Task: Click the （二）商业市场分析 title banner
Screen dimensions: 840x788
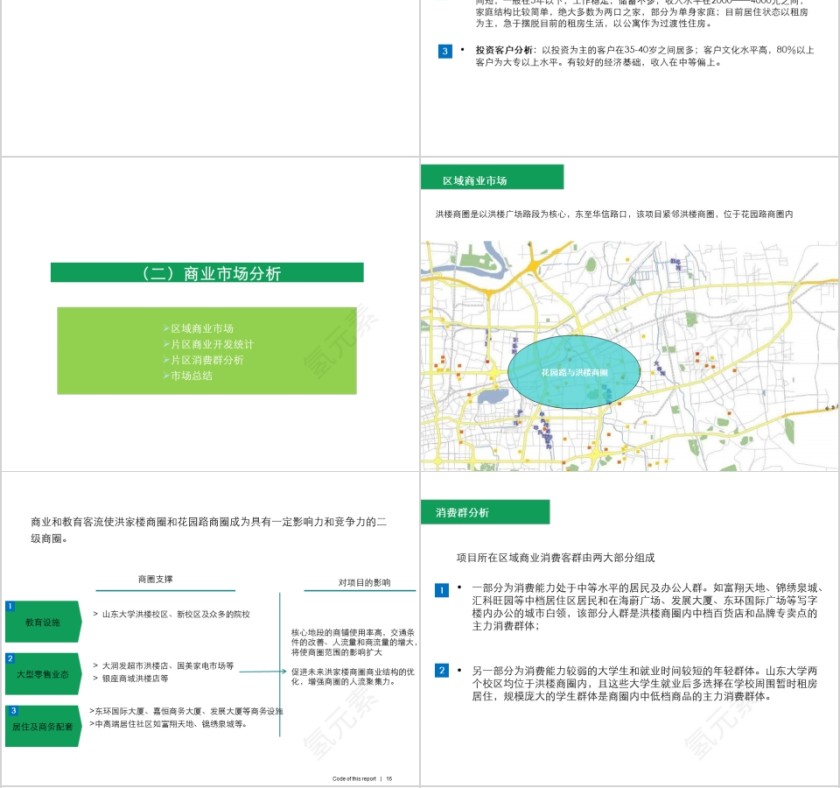Action: point(208,272)
